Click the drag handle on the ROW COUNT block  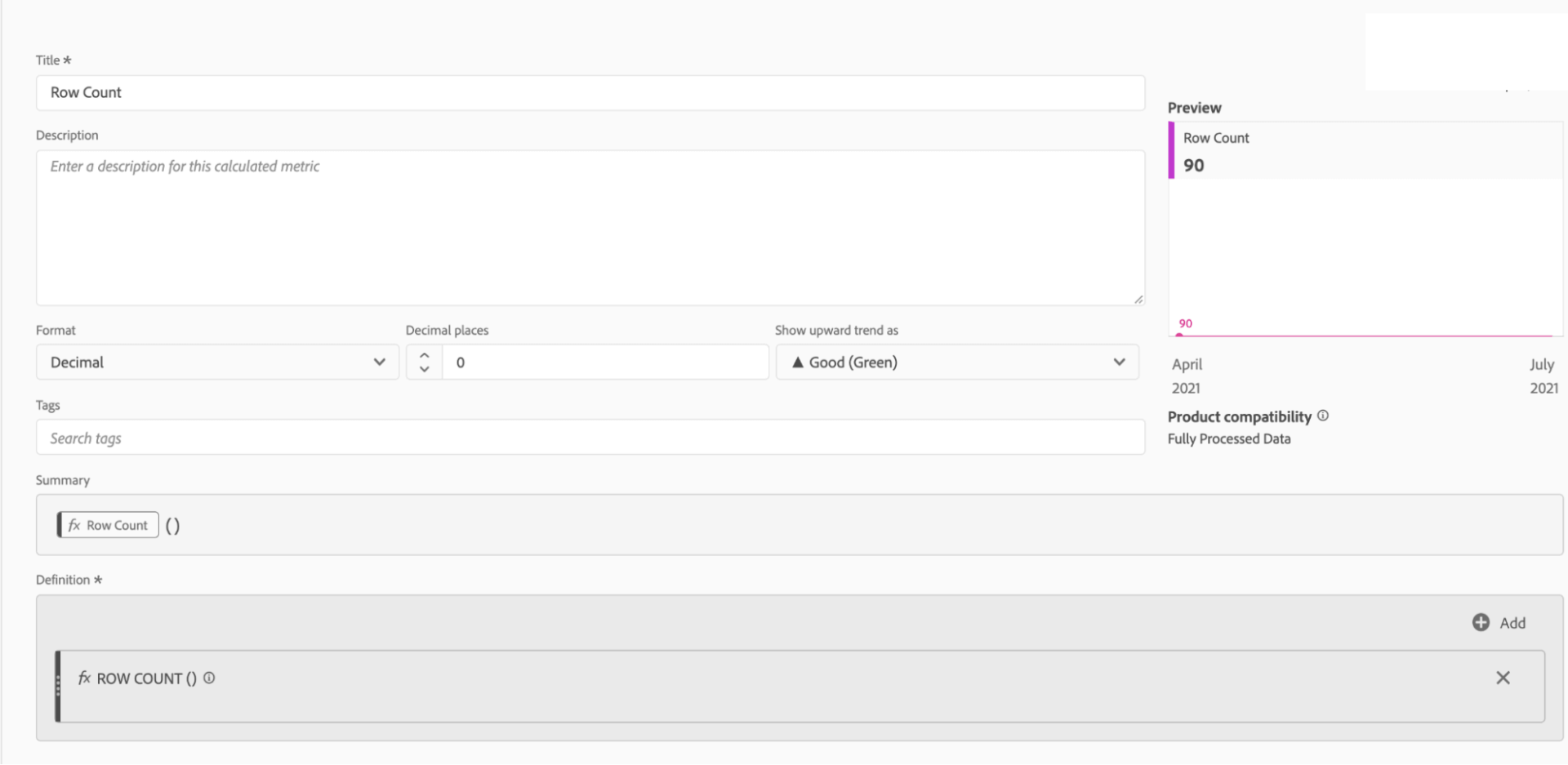coord(57,678)
